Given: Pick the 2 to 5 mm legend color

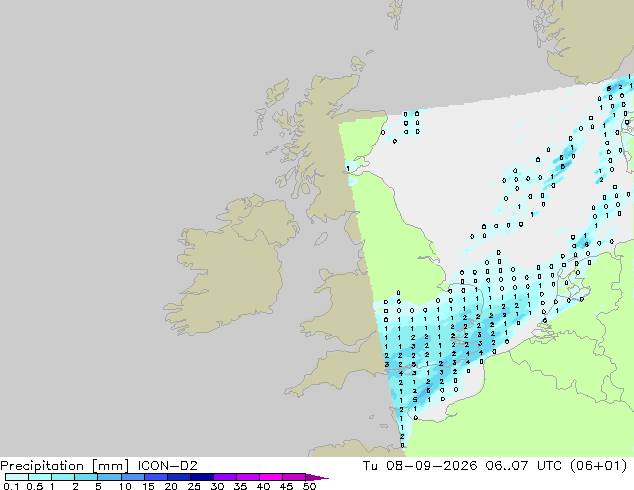Looking at the screenshot, I should point(86,477).
